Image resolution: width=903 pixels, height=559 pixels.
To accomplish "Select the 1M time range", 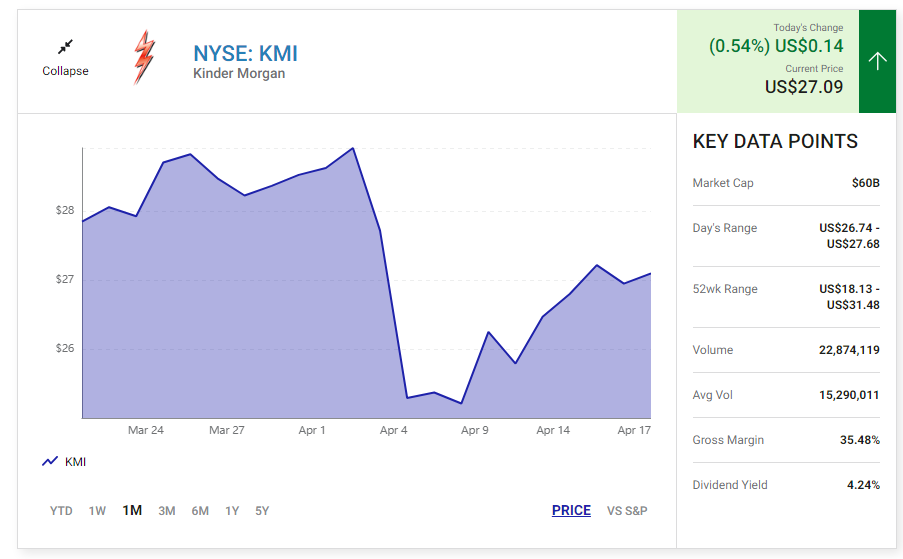I will (x=132, y=511).
